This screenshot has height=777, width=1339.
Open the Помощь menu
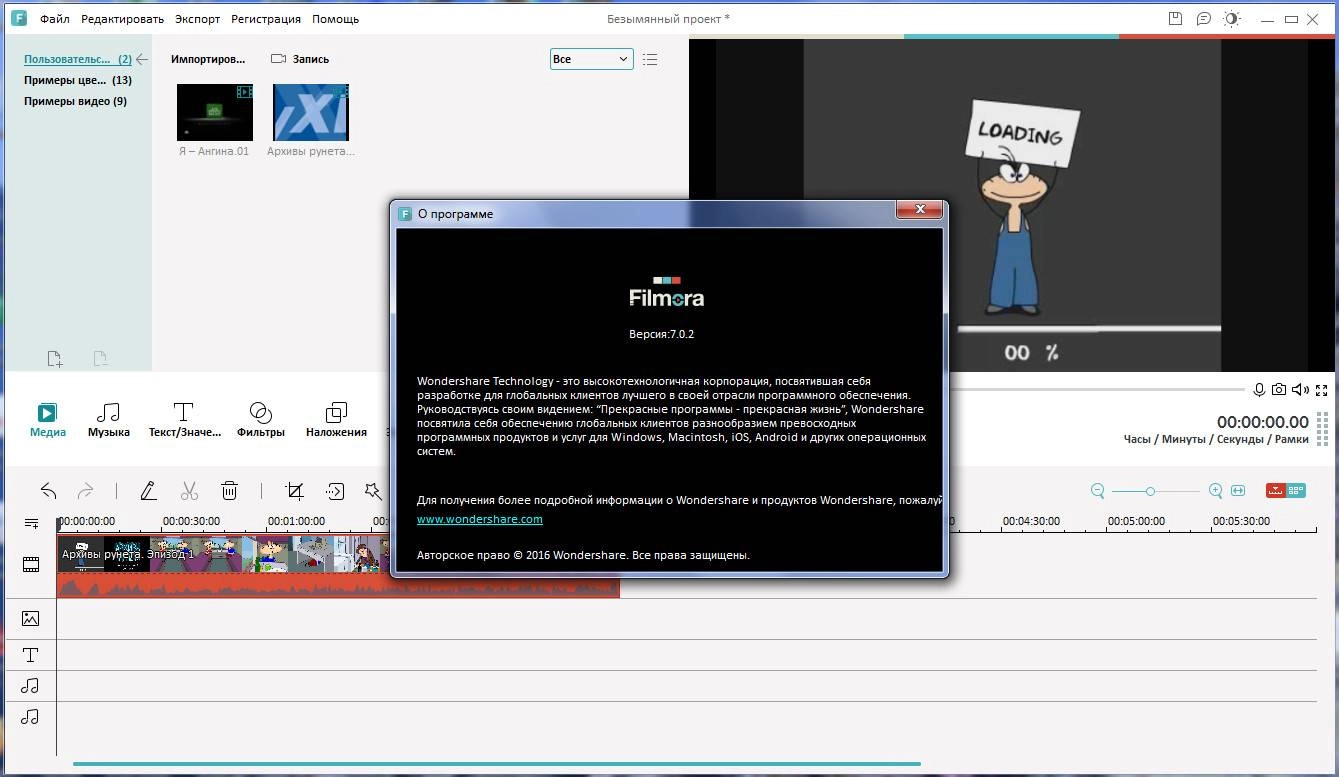[x=336, y=19]
